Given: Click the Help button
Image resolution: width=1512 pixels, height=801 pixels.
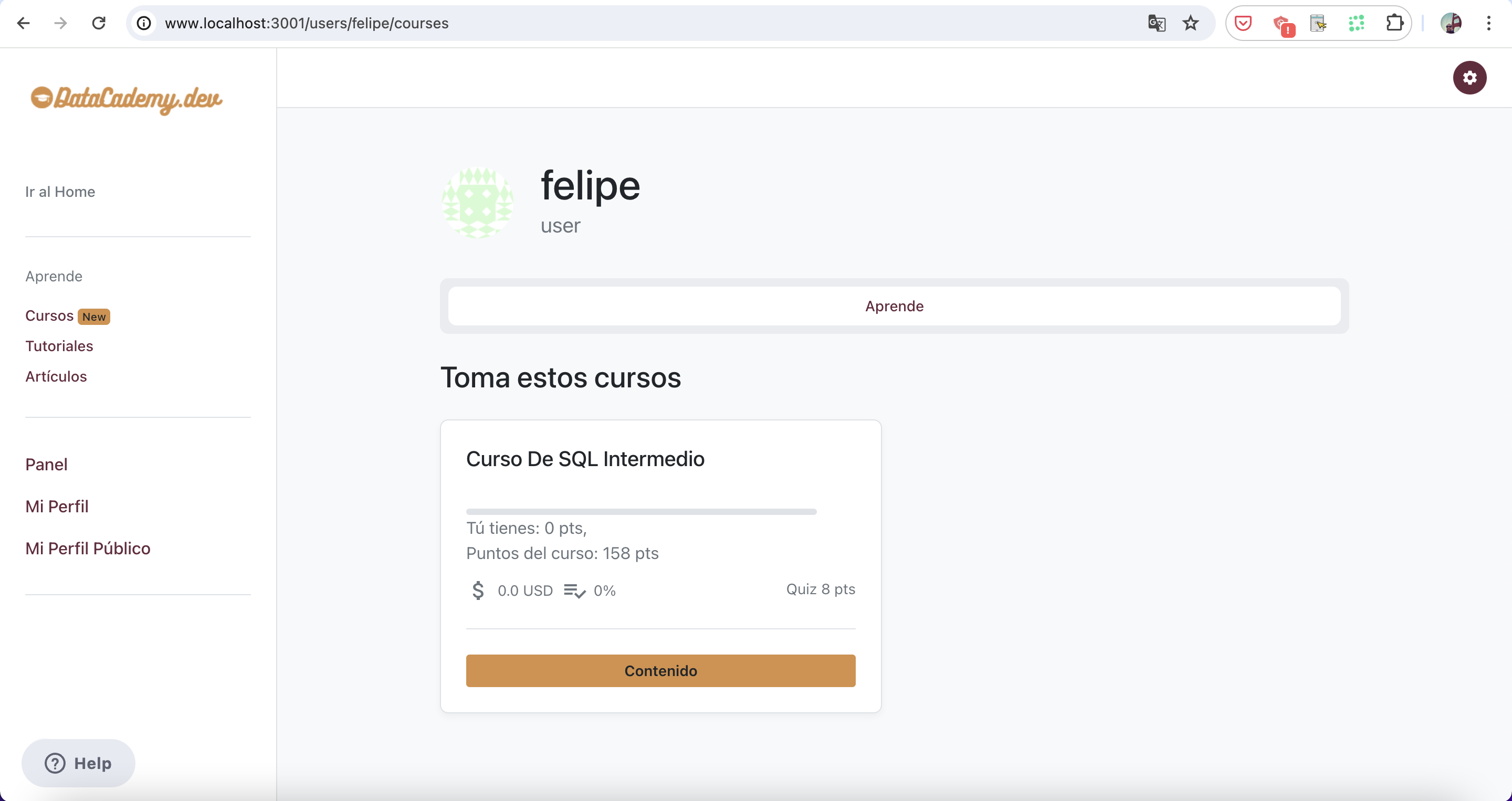Looking at the screenshot, I should (x=78, y=763).
